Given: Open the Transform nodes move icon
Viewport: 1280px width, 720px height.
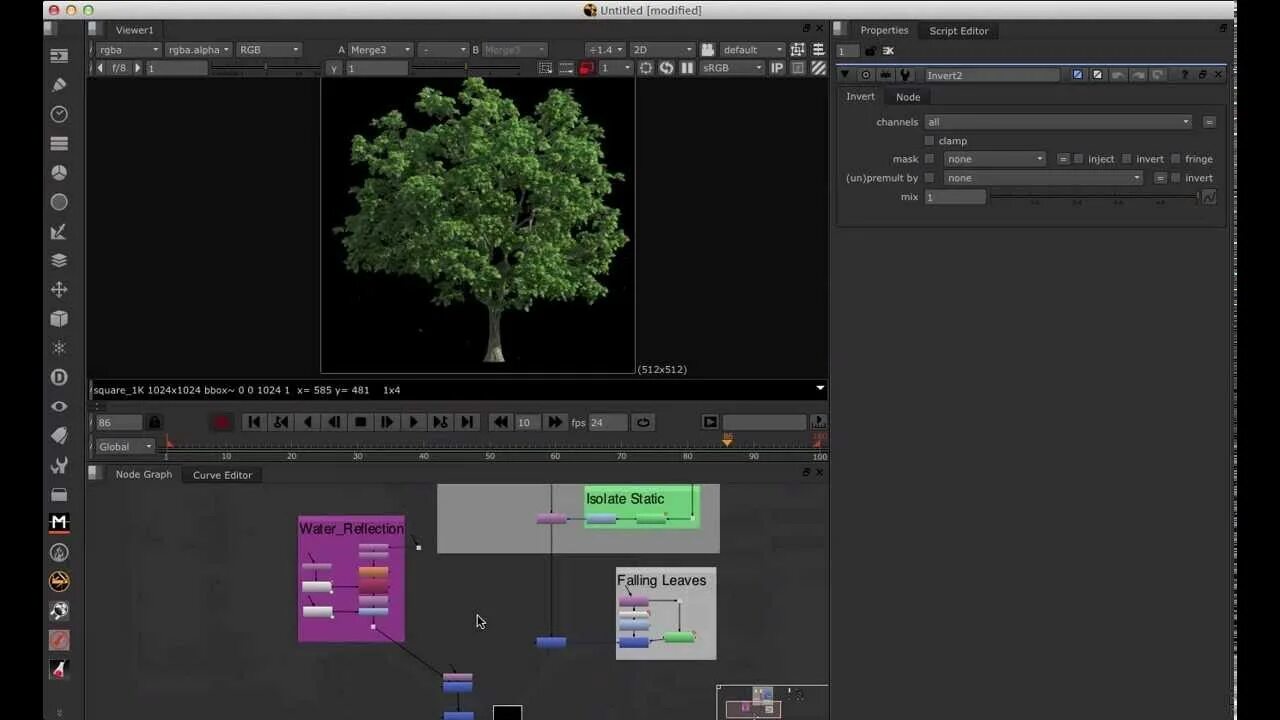Looking at the screenshot, I should point(59,290).
